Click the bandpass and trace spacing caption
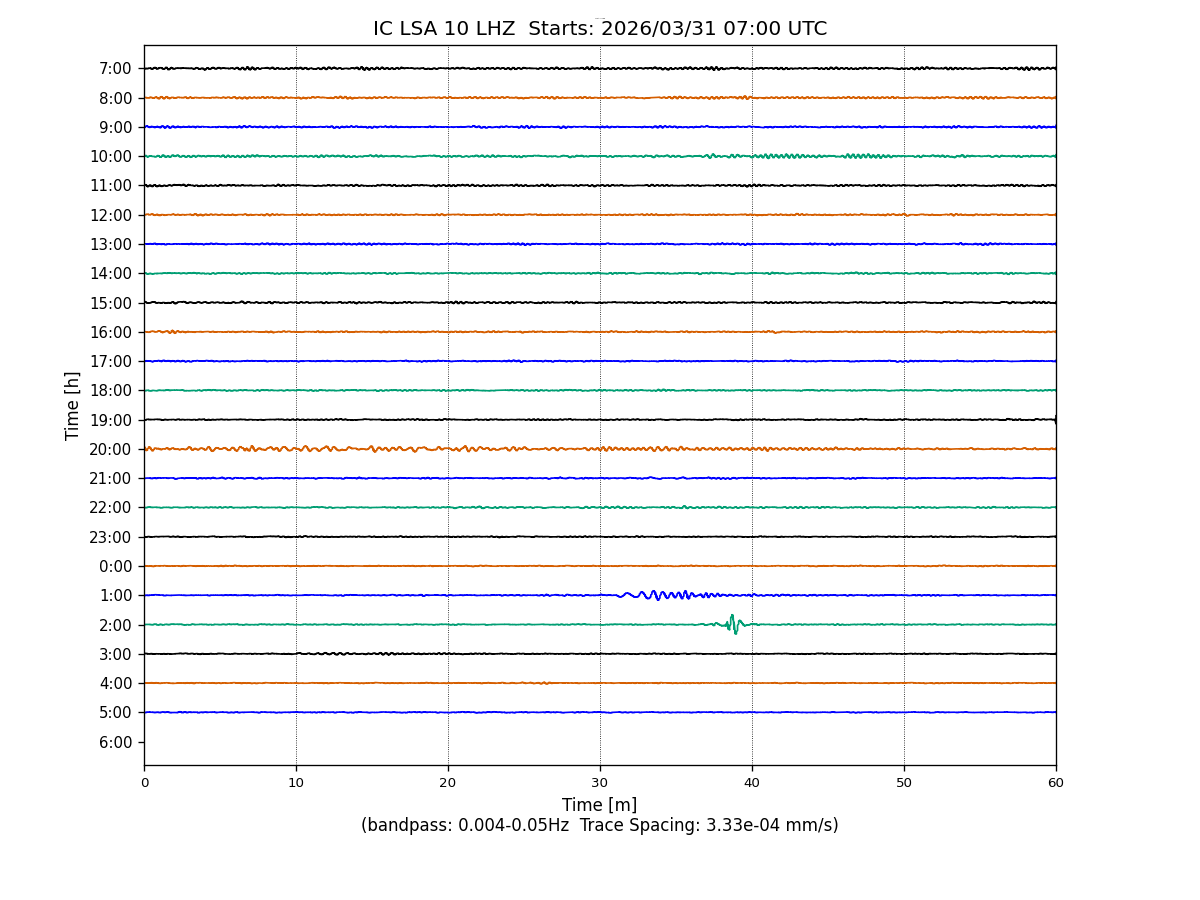Image resolution: width=1200 pixels, height=900 pixels. (x=599, y=826)
